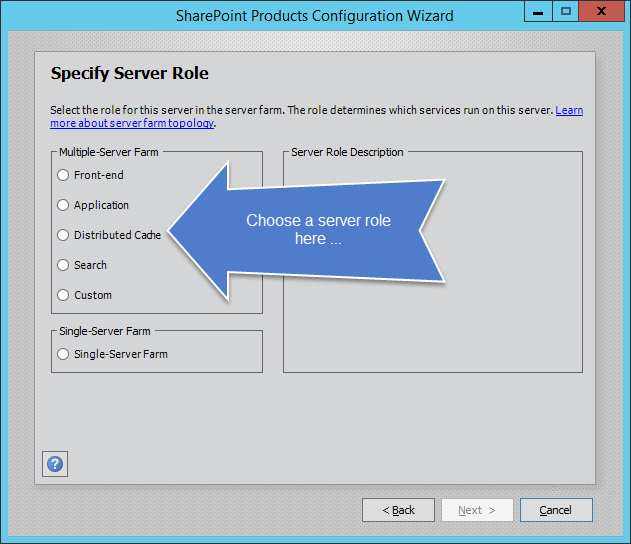Select the Front-end server role
631x544 pixels.
[64, 175]
